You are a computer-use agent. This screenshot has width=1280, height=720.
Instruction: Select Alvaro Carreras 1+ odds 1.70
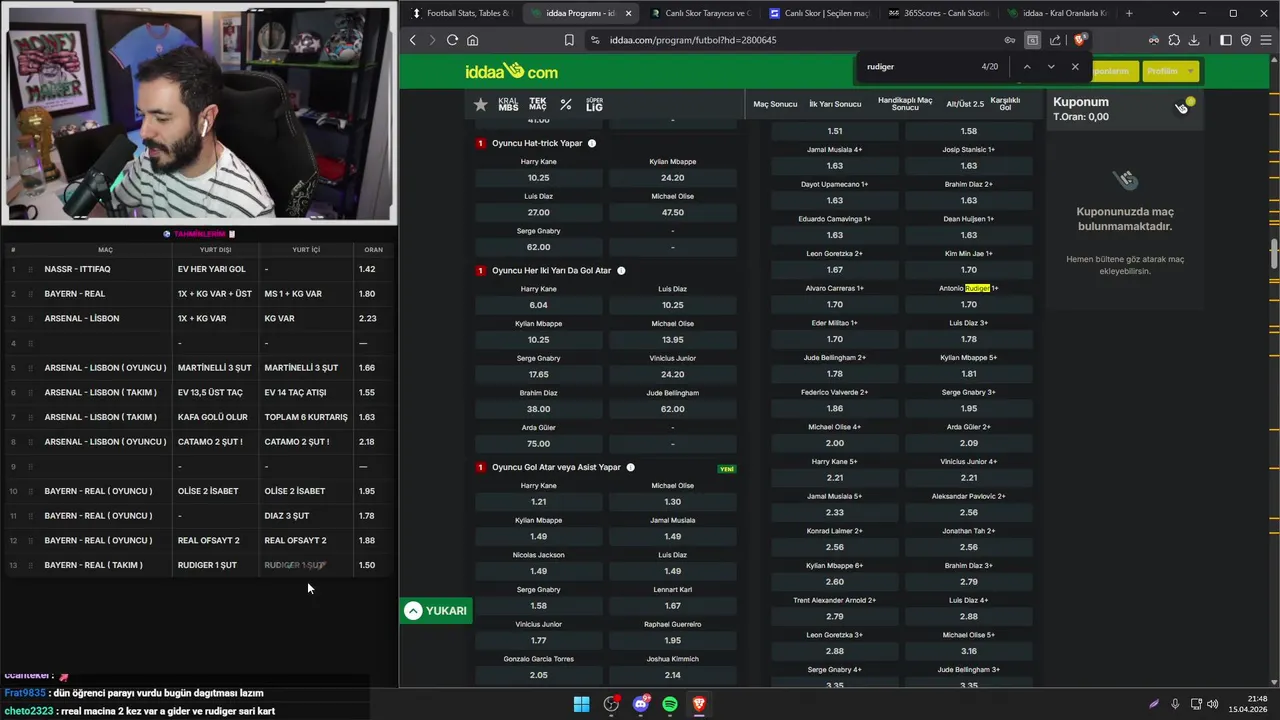[x=835, y=304]
